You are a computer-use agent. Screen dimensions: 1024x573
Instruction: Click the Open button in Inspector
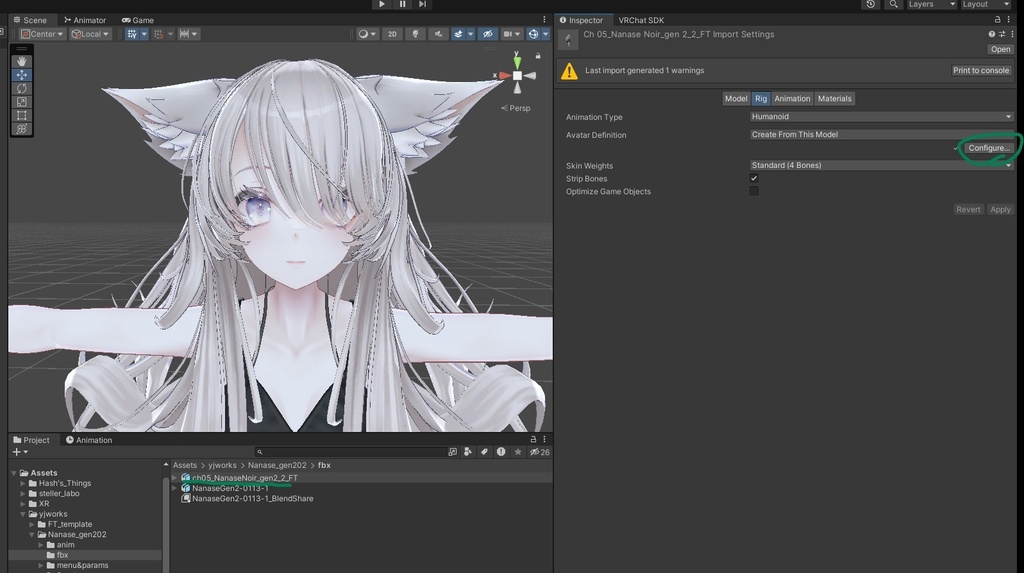click(1000, 49)
